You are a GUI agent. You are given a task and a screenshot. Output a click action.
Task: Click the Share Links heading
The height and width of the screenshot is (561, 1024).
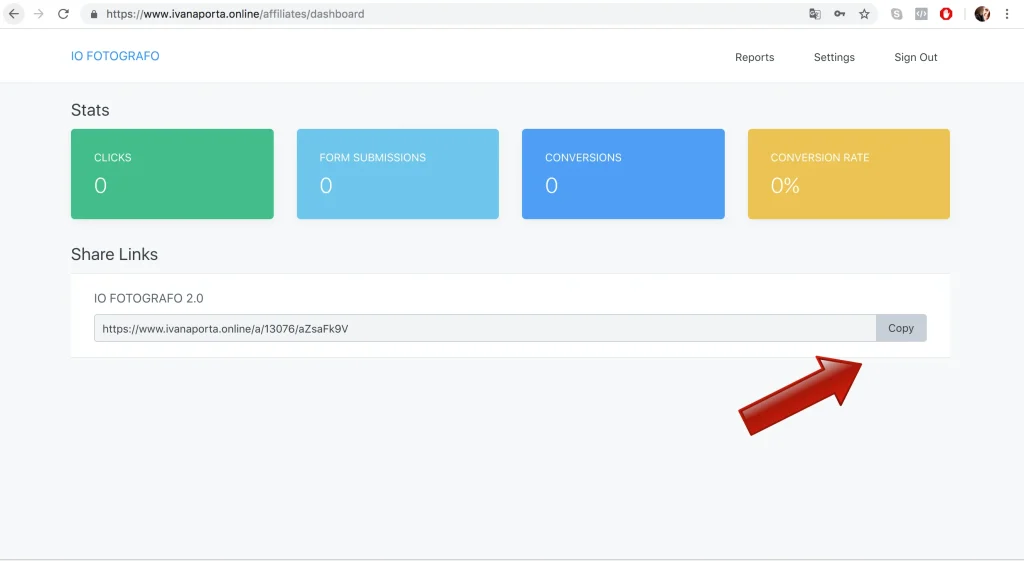[x=114, y=254]
